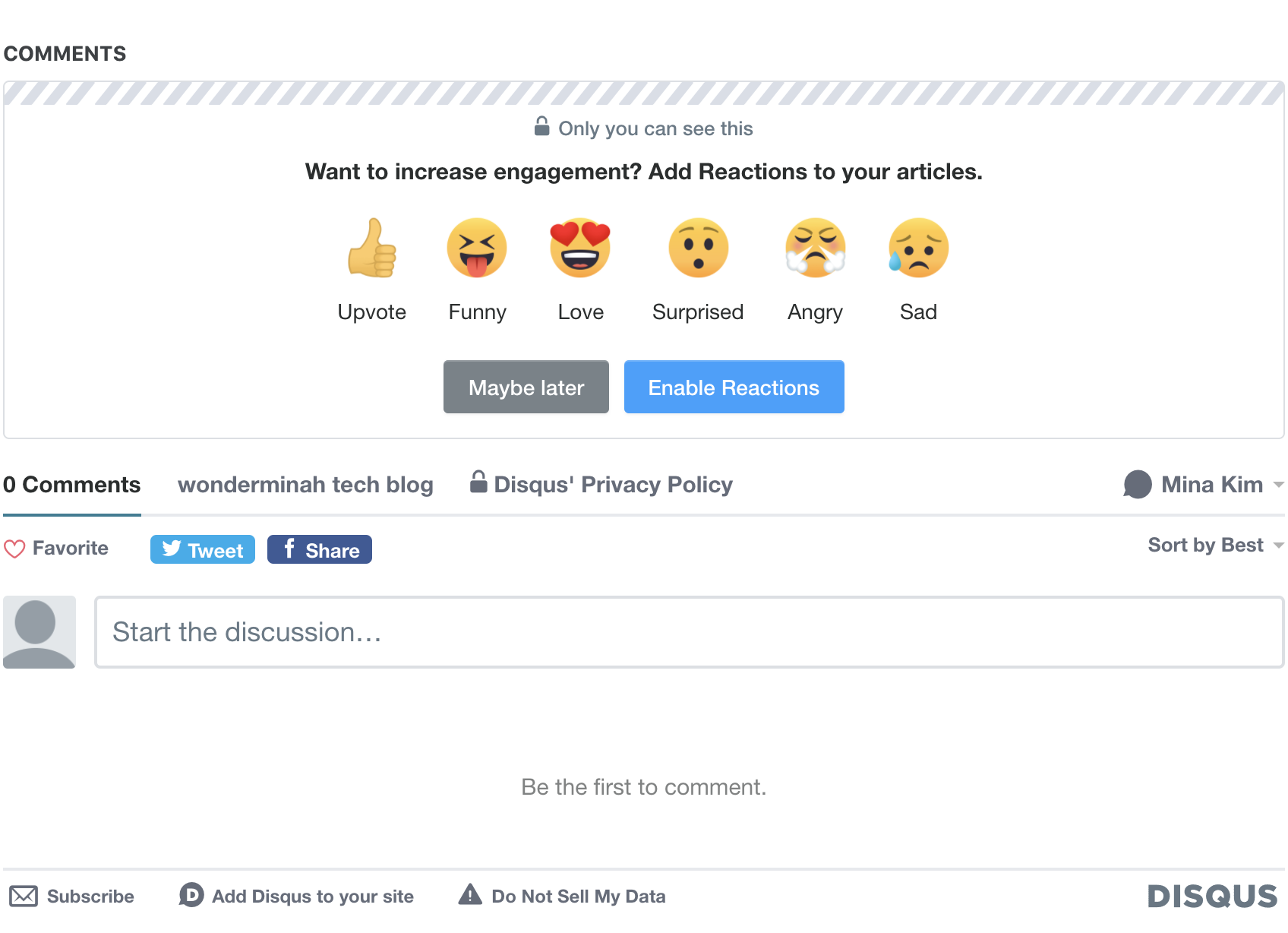Share on Facebook with Share button
The image size is (1288, 933).
[320, 549]
